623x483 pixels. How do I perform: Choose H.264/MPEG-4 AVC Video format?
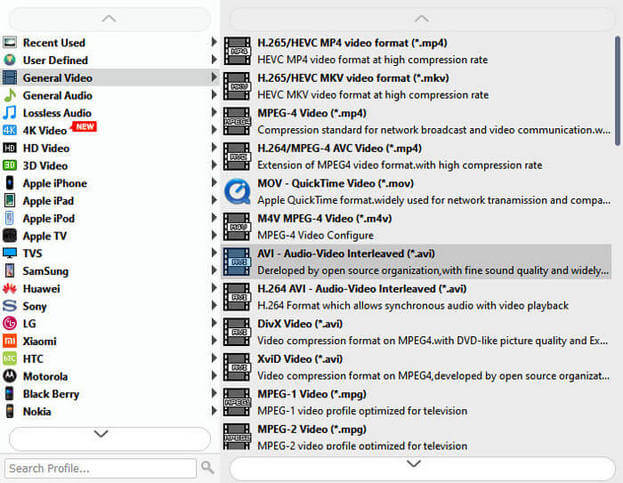pyautogui.click(x=416, y=156)
